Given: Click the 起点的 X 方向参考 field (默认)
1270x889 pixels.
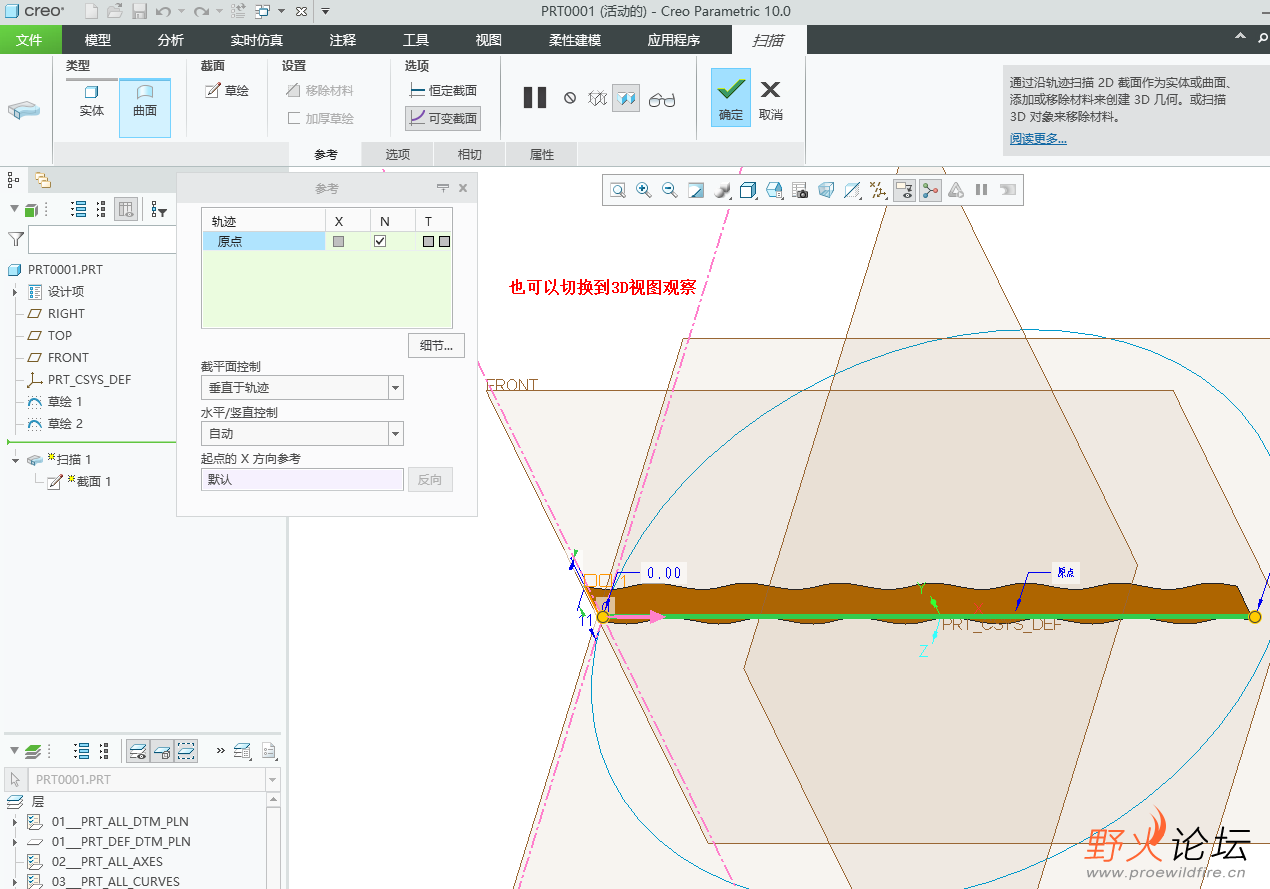Looking at the screenshot, I should (302, 479).
